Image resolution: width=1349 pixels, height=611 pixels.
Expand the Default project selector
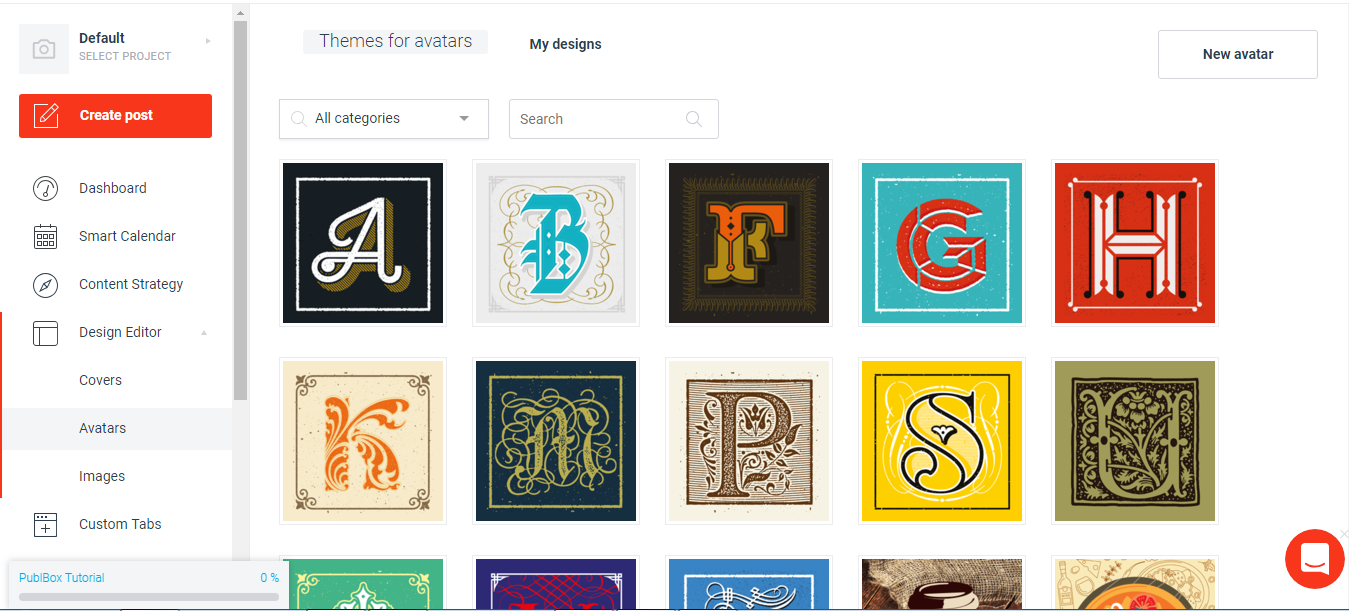[208, 41]
